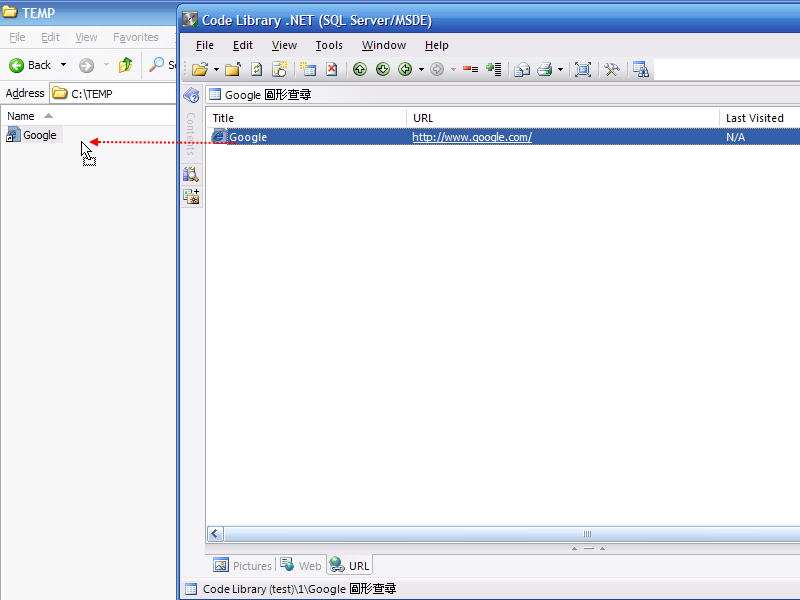Sort by the URL column header
The image size is (800, 600).
(563, 118)
